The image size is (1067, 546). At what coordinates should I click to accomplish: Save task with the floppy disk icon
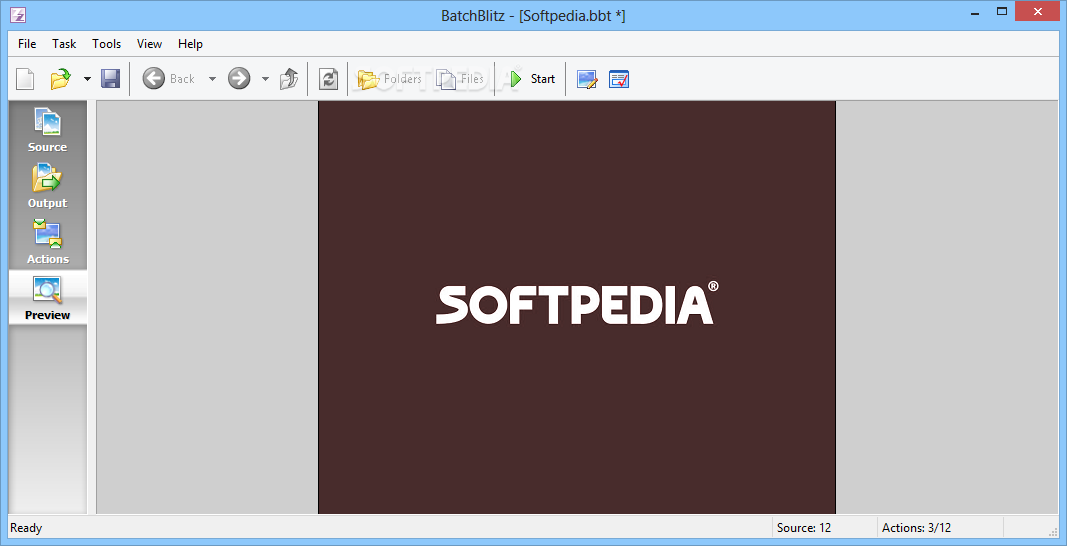(110, 79)
